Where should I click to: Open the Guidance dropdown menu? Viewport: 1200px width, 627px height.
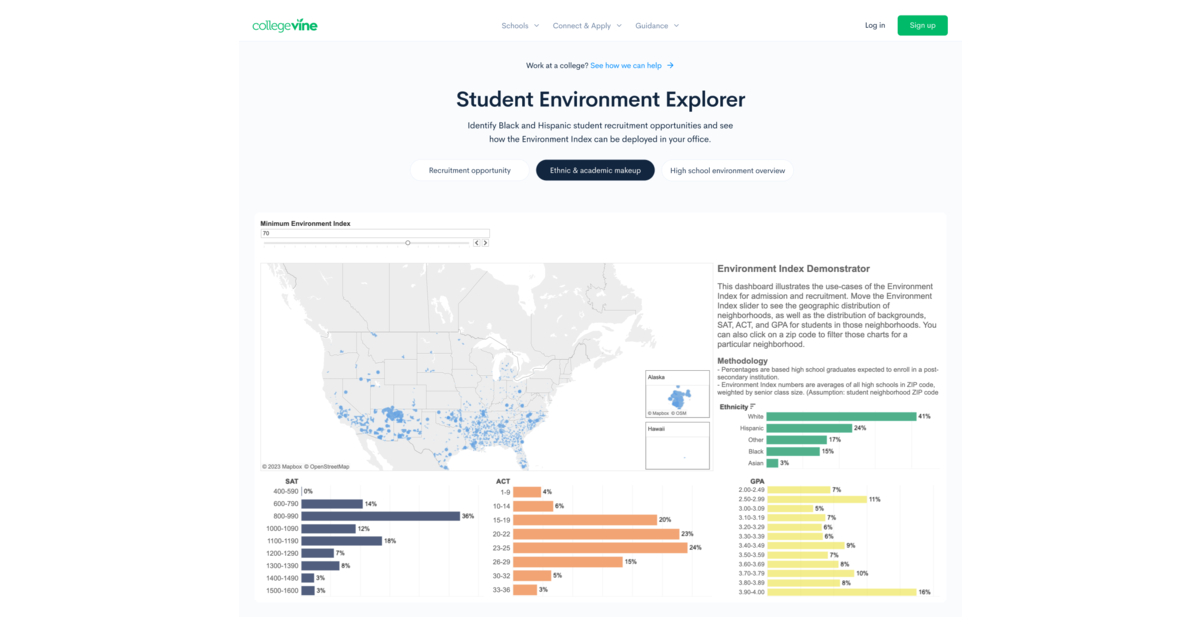[x=657, y=25]
